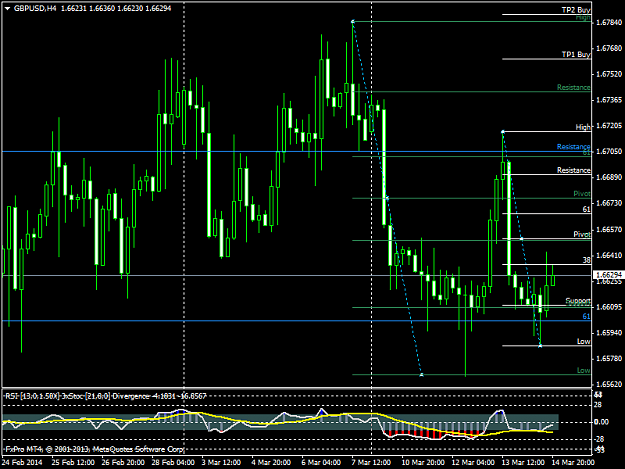
Task: Click the FxPro MT4 MetaQuotes copyright text
Action: [95, 449]
